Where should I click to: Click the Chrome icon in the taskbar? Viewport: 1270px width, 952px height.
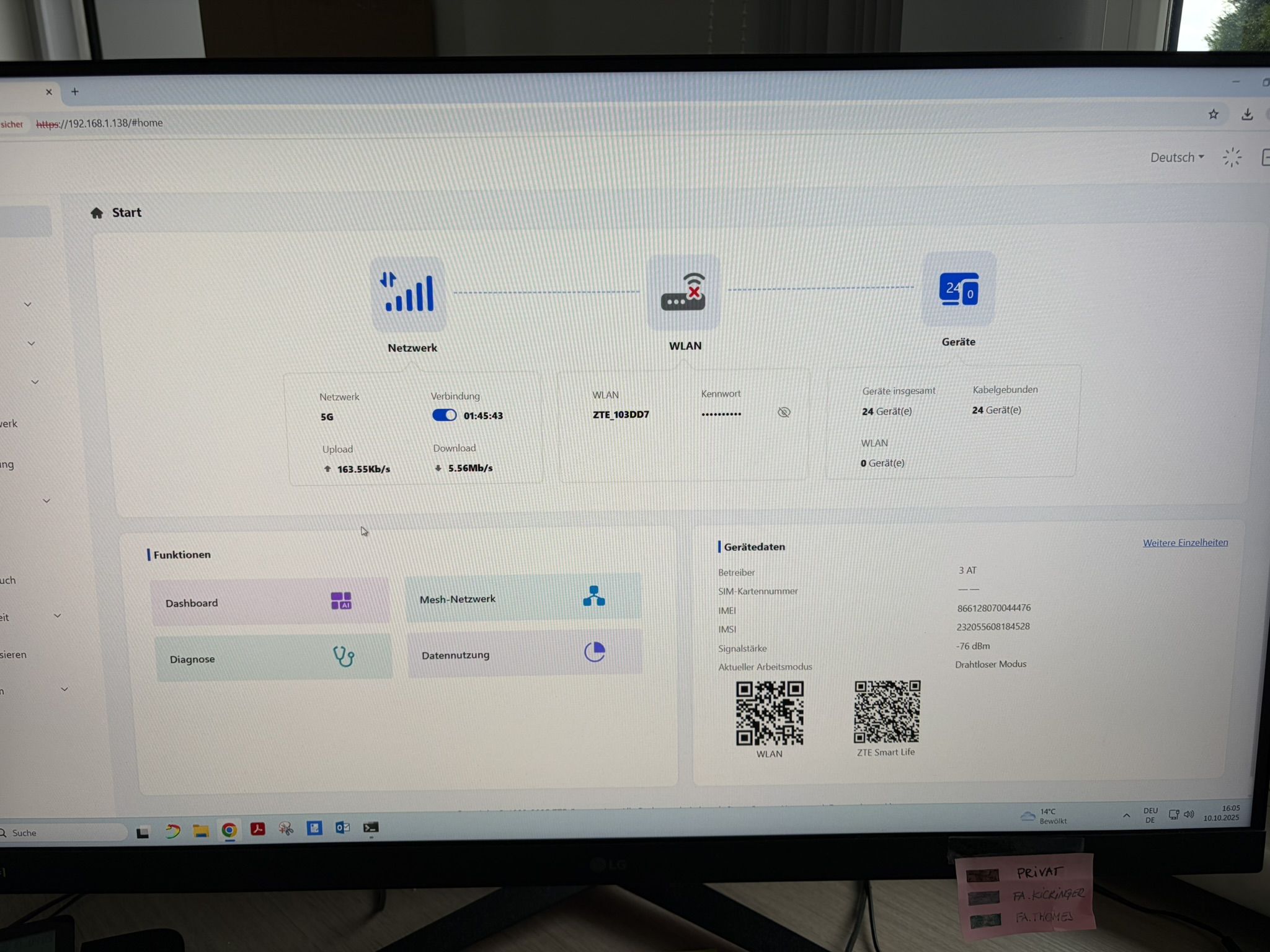[229, 830]
